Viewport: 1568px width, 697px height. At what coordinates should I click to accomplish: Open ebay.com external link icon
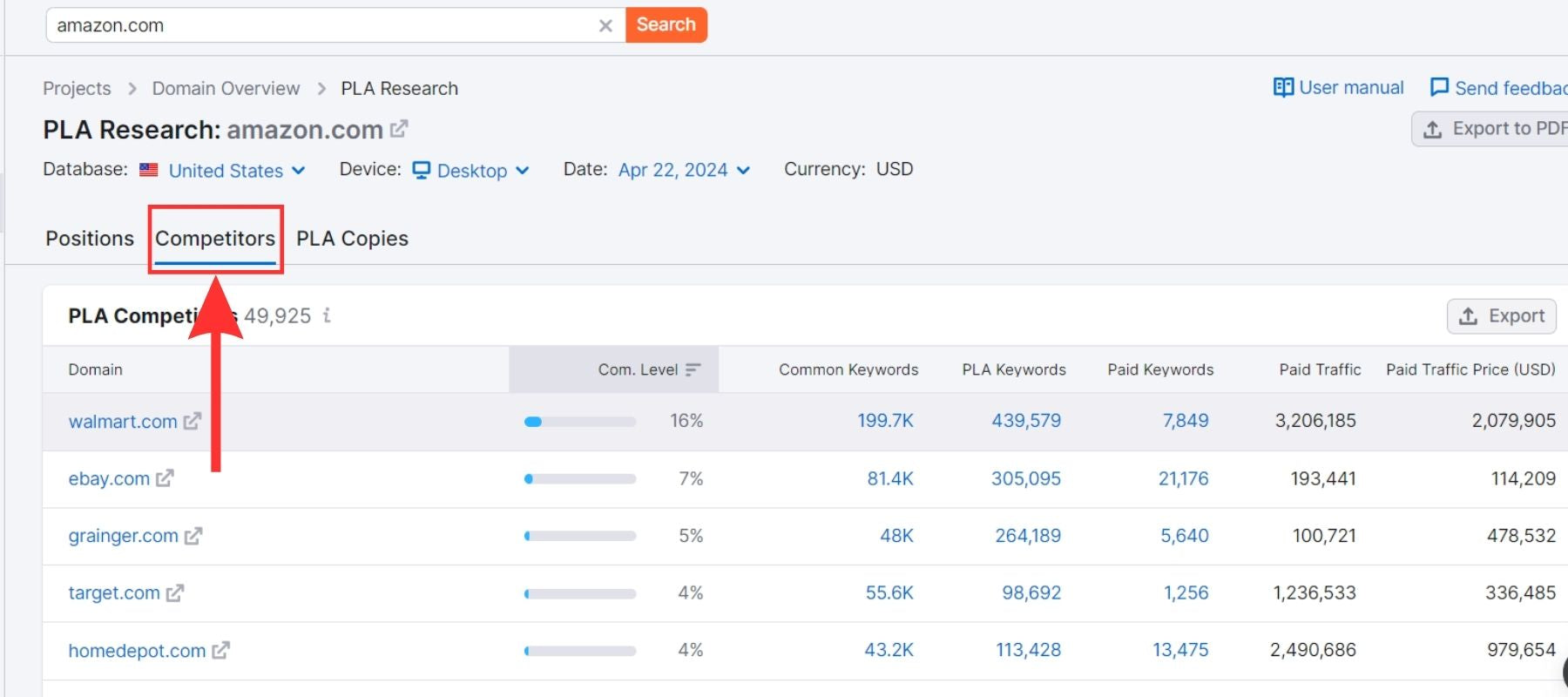coord(165,478)
